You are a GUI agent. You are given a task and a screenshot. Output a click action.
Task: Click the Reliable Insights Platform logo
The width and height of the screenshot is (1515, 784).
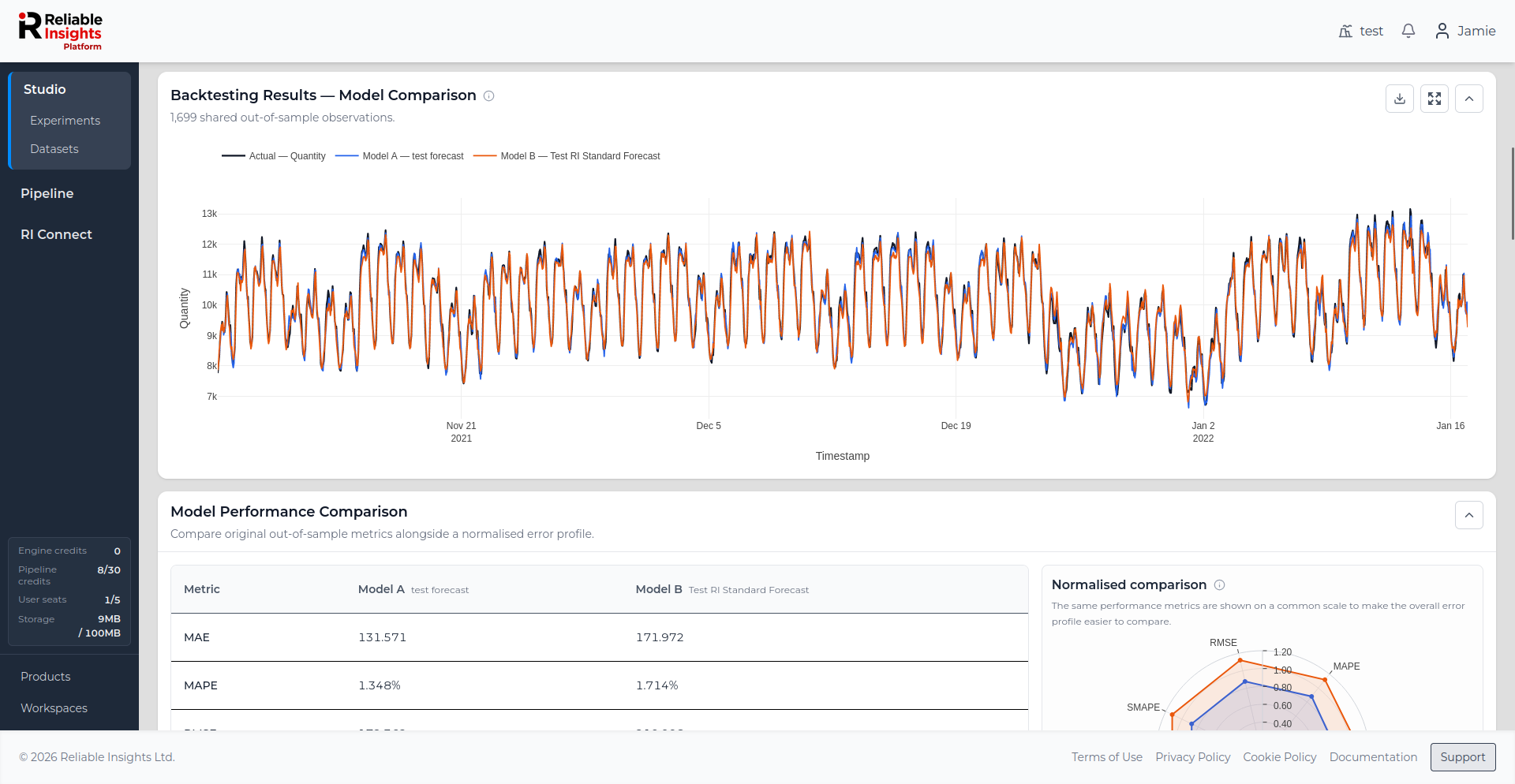(x=61, y=32)
